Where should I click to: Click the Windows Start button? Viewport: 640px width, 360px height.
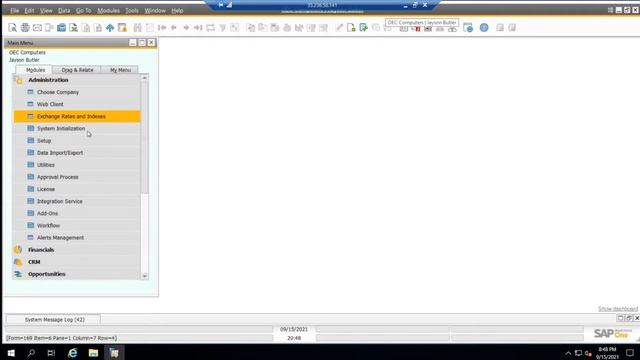(x=11, y=353)
